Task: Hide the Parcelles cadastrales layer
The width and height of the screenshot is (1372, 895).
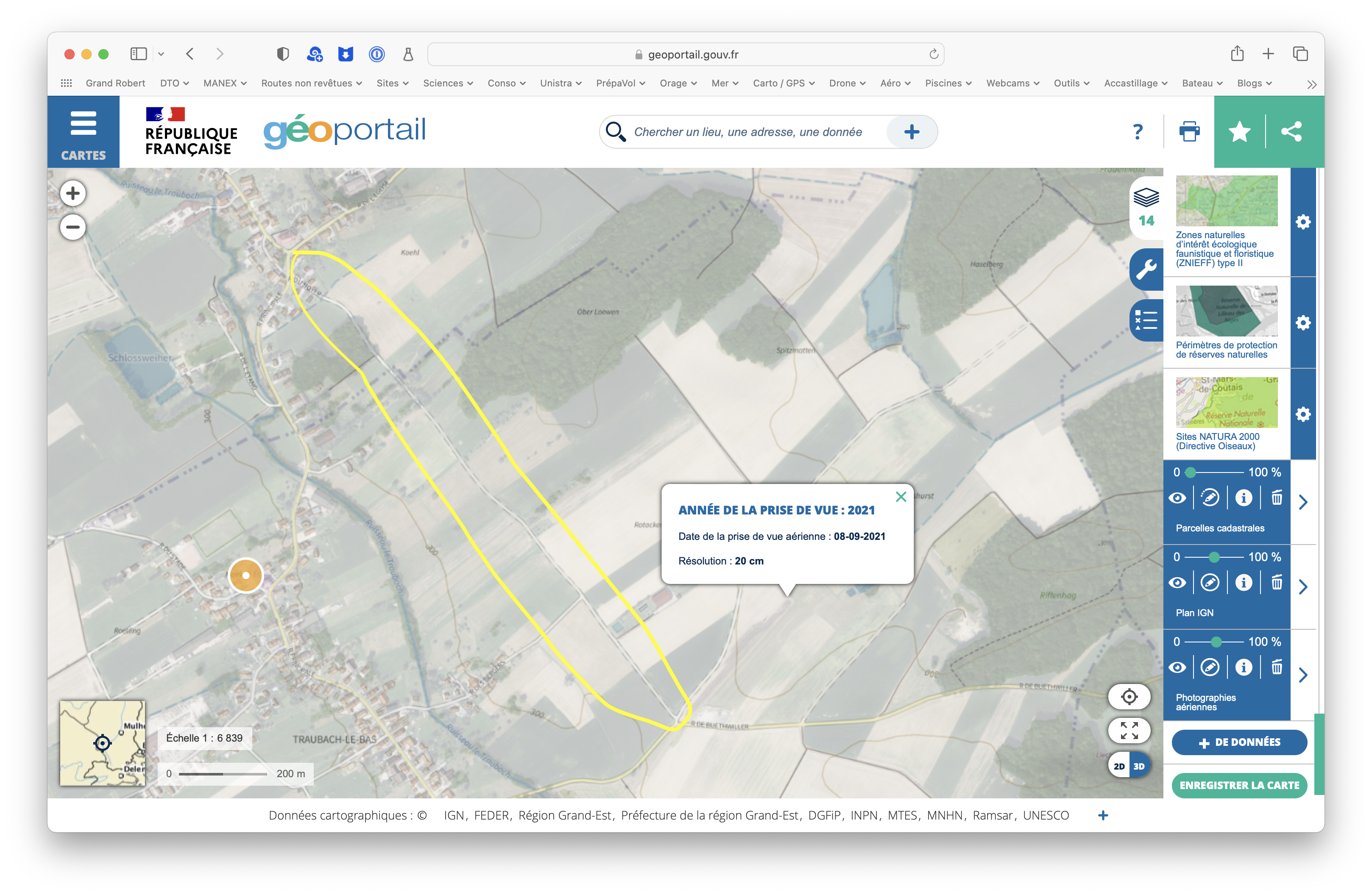Action: point(1177,498)
